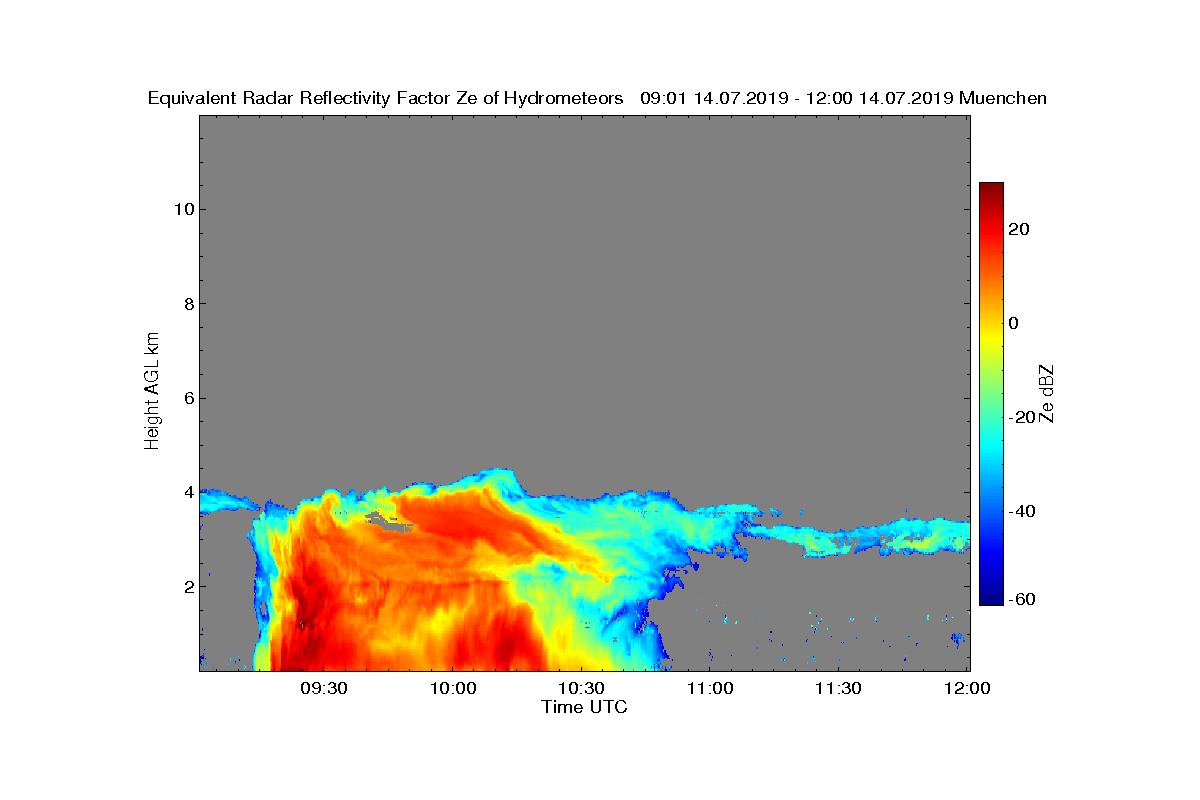Click the 11:00 time tick label
Image resolution: width=1200 pixels, height=800 pixels.
pyautogui.click(x=710, y=688)
